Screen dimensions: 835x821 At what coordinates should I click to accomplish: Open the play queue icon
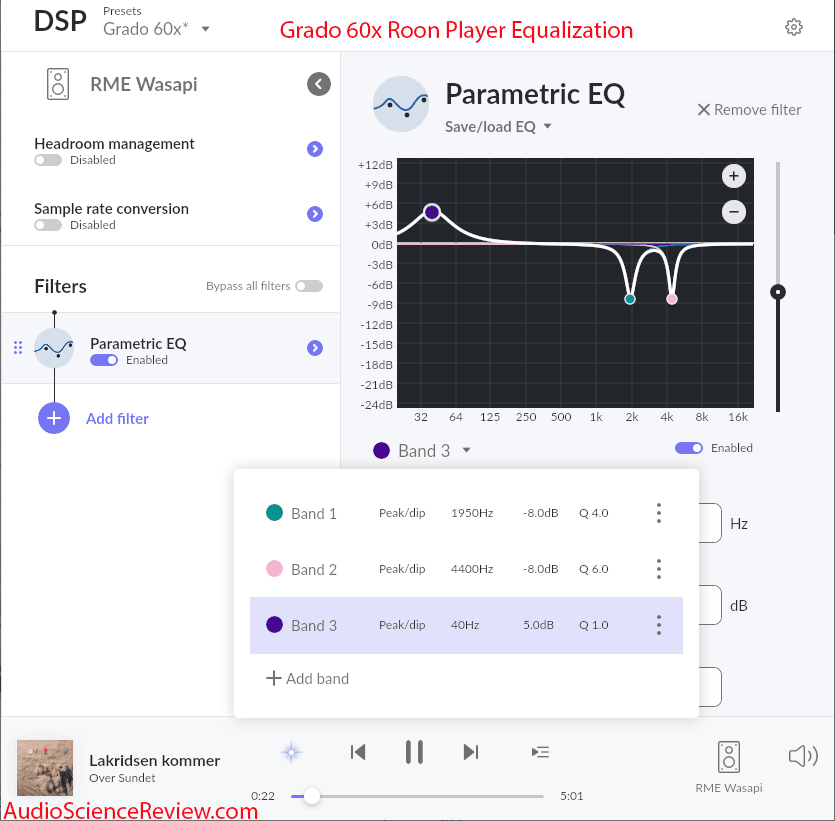pos(540,752)
